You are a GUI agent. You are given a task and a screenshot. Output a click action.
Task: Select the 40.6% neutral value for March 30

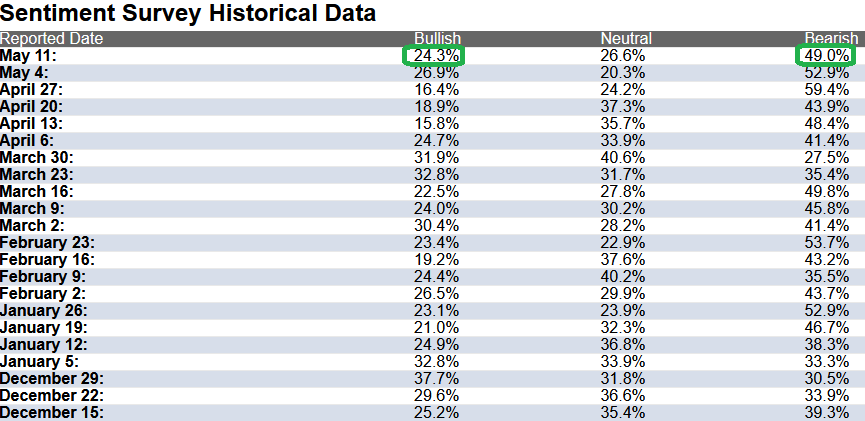click(x=622, y=158)
